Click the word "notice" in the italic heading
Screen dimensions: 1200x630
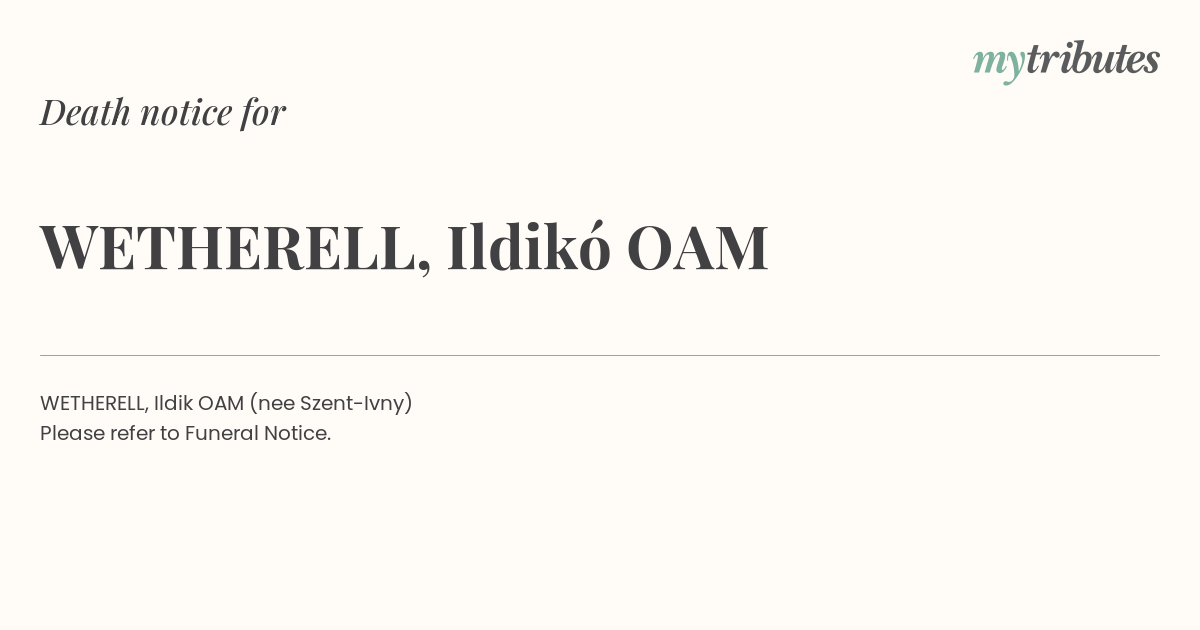pyautogui.click(x=186, y=113)
